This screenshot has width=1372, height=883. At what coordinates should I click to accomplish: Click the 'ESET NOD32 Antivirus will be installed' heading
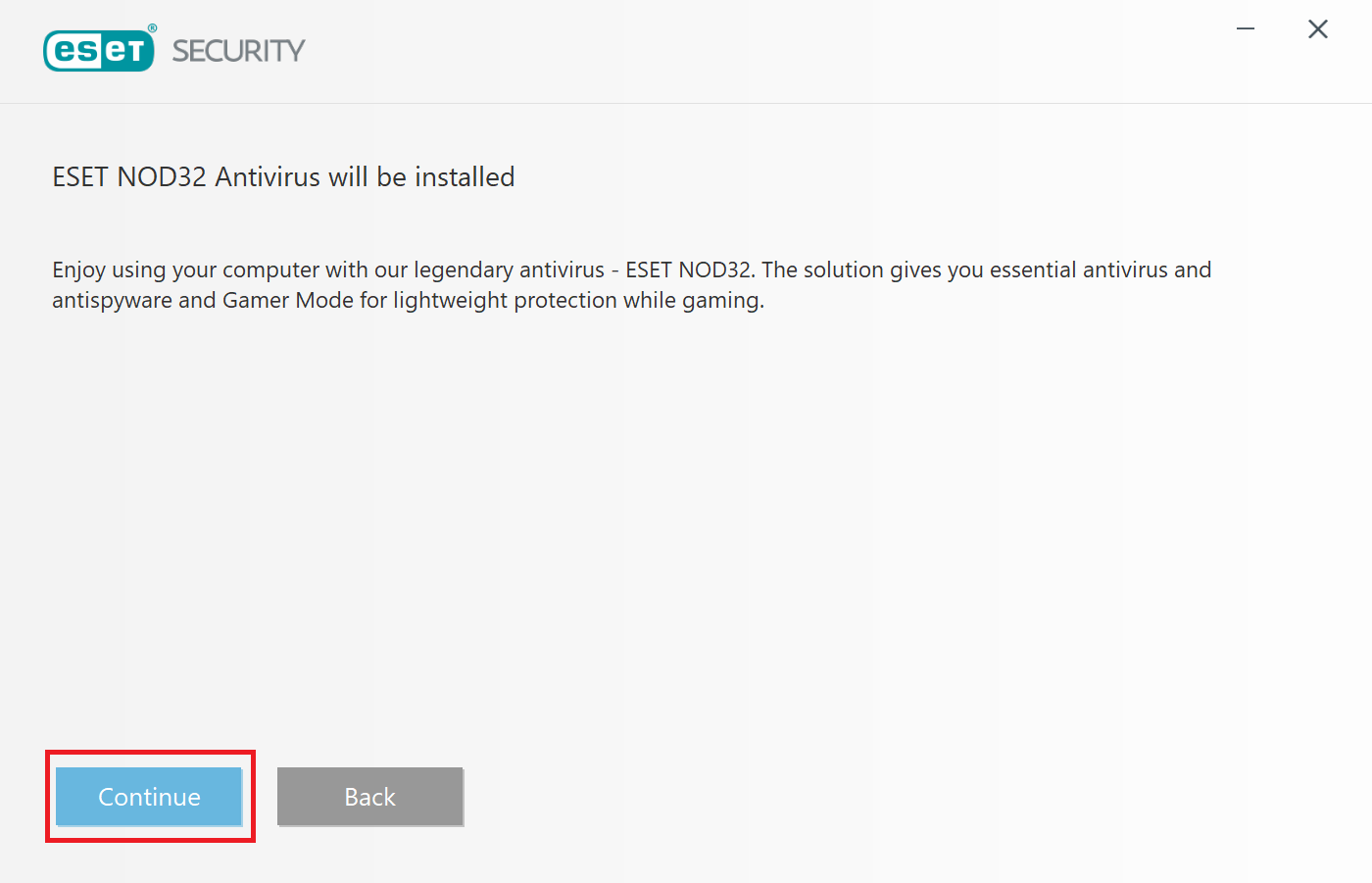coord(283,177)
